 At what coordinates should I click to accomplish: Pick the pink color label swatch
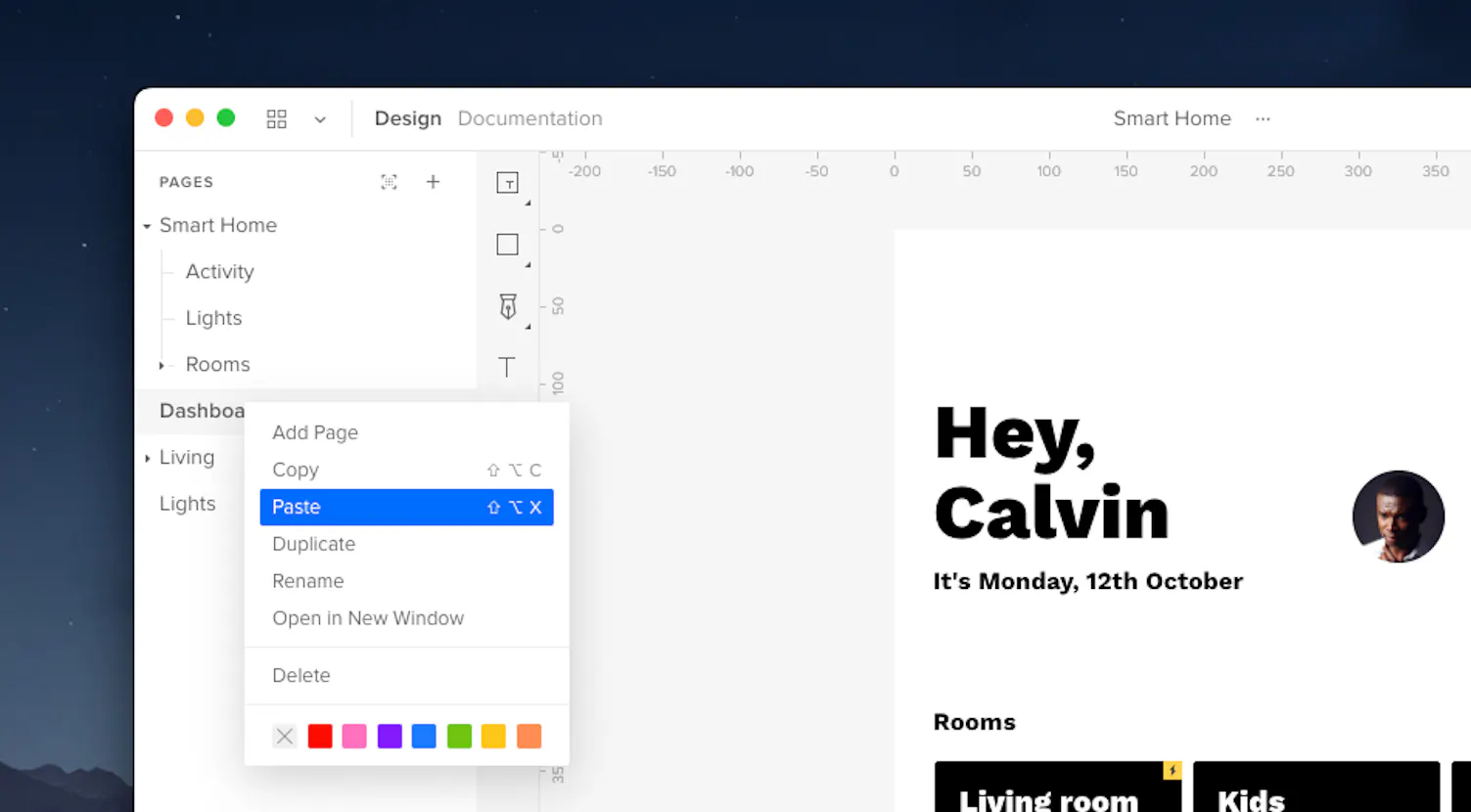click(354, 736)
